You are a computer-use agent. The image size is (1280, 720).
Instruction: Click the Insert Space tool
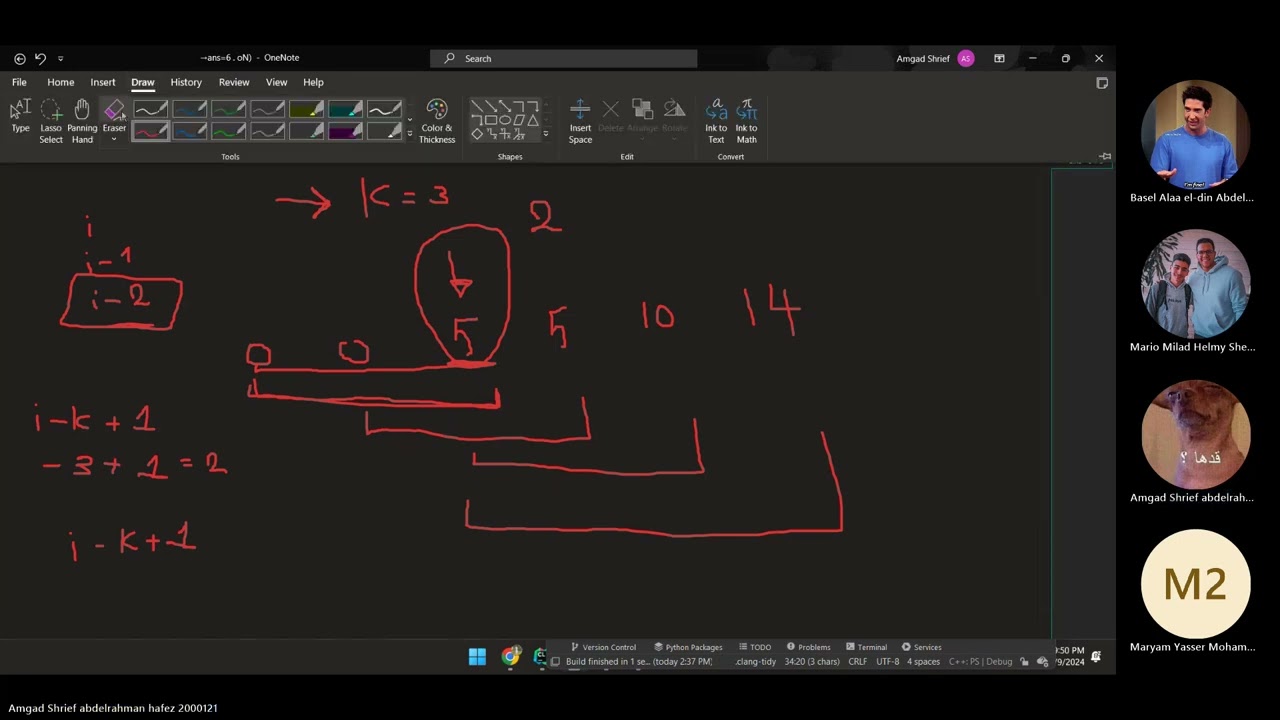(580, 122)
